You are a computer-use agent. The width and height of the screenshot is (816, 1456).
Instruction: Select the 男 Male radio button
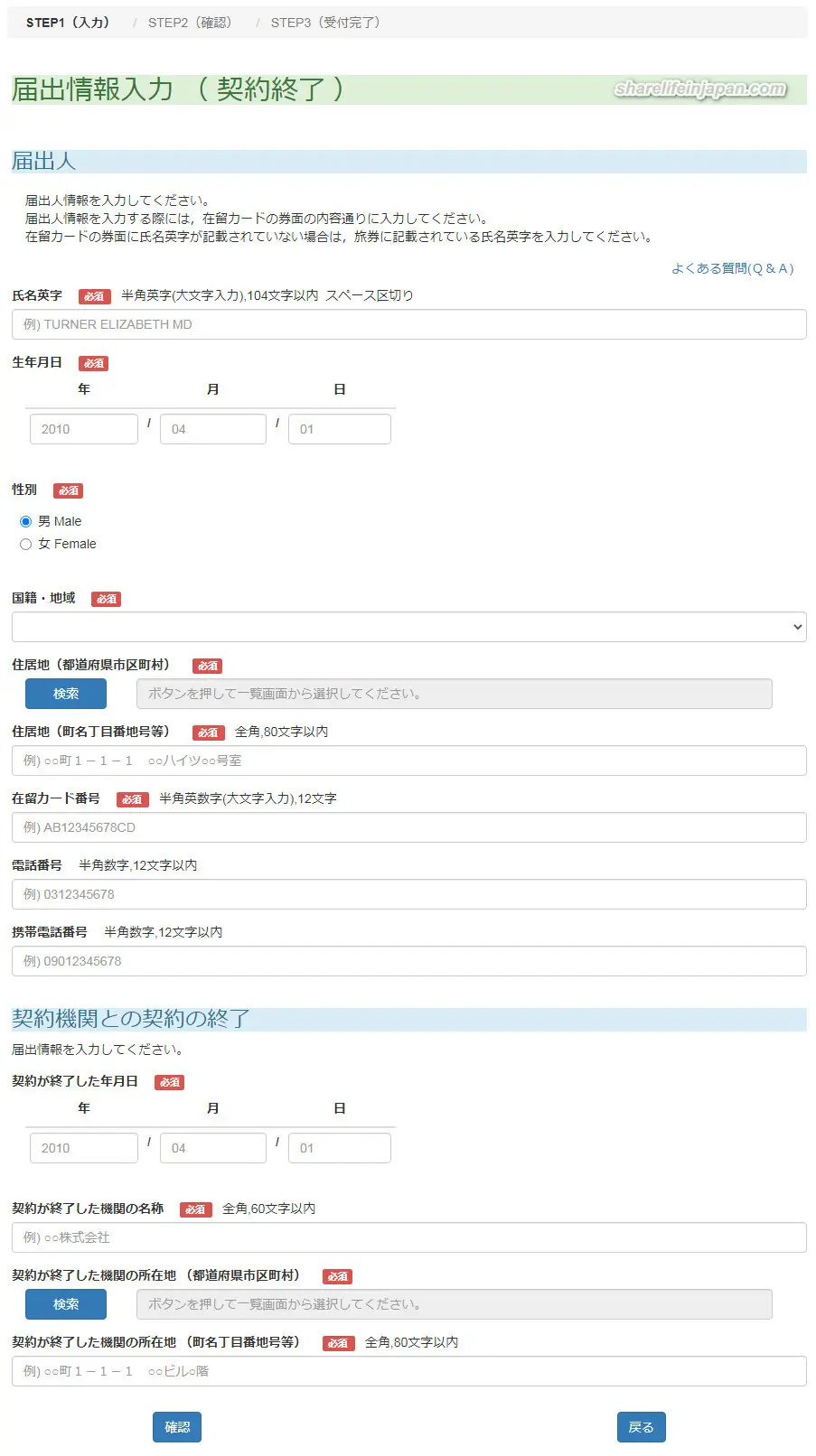(25, 521)
